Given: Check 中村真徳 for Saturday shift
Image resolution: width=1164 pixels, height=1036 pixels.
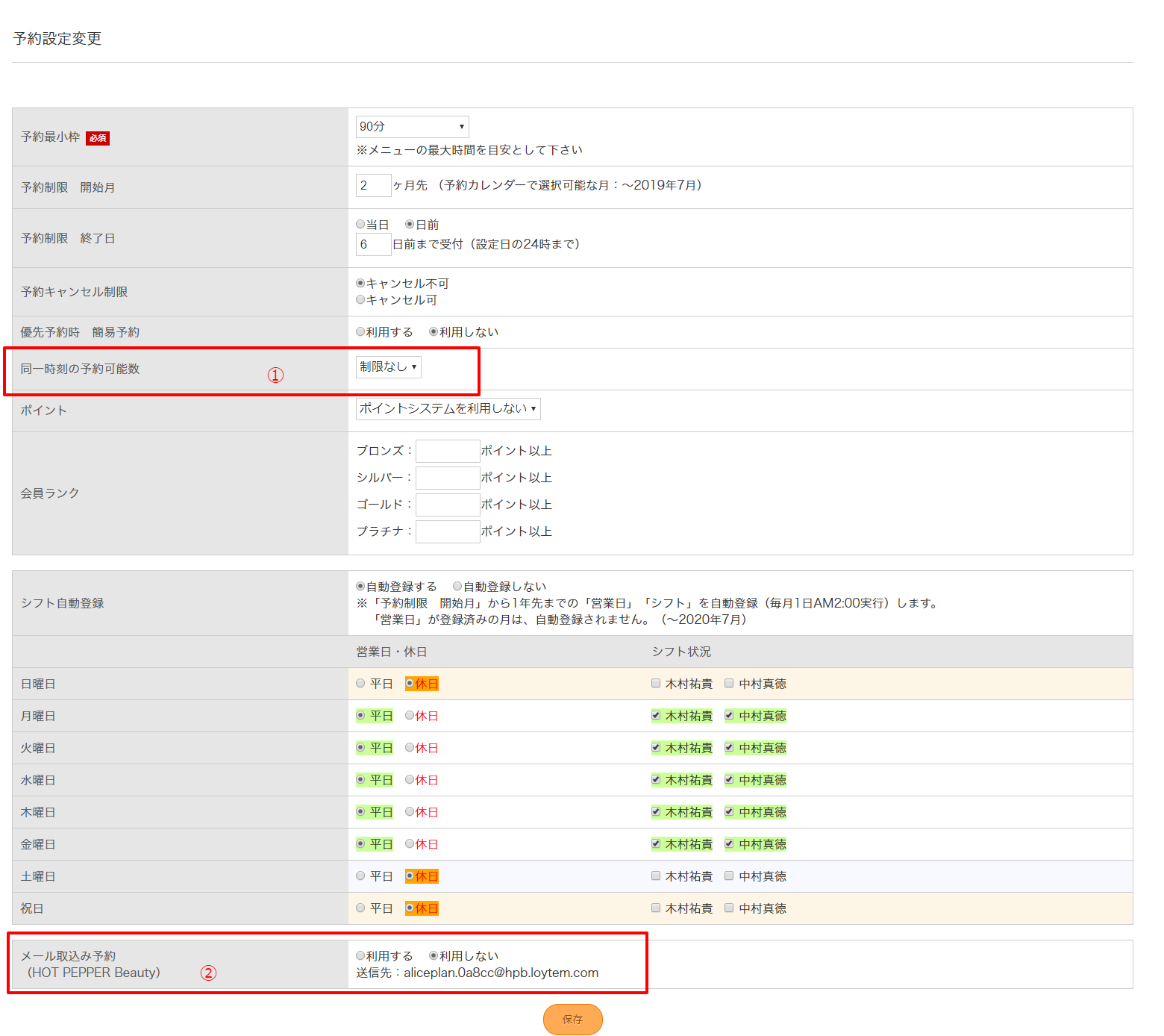Looking at the screenshot, I should click(x=729, y=876).
